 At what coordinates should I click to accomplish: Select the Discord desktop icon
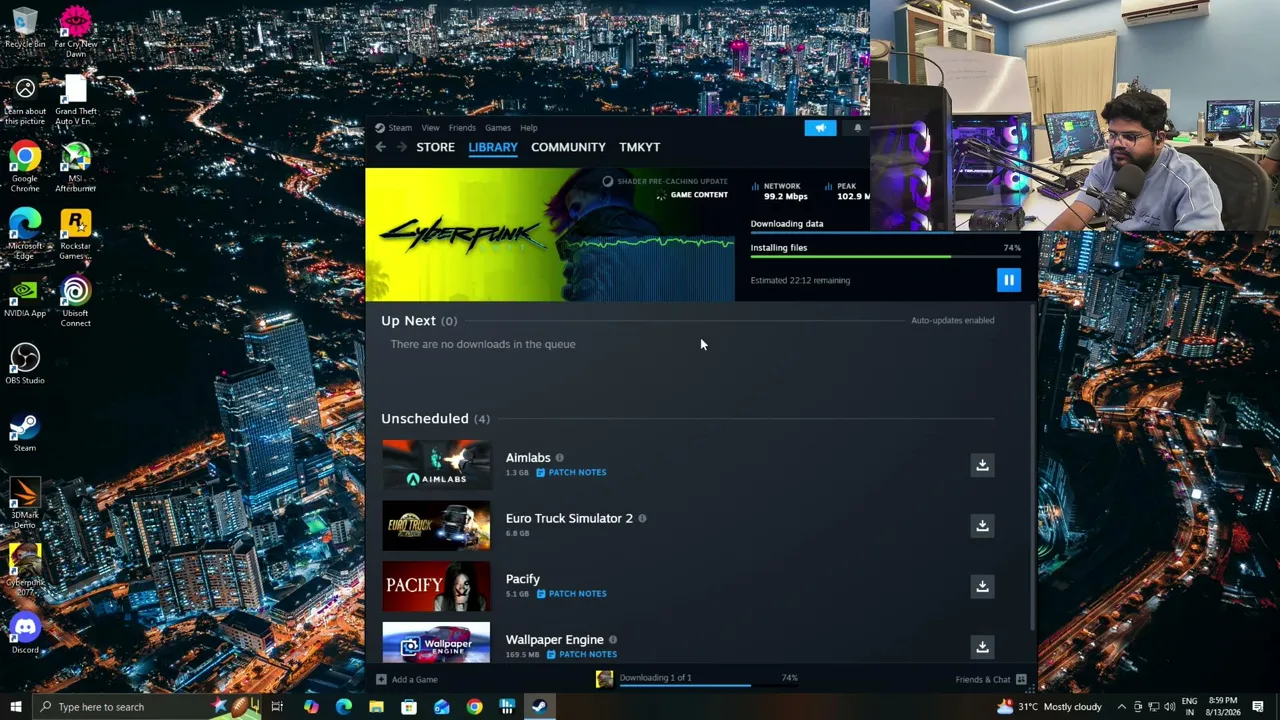point(25,634)
